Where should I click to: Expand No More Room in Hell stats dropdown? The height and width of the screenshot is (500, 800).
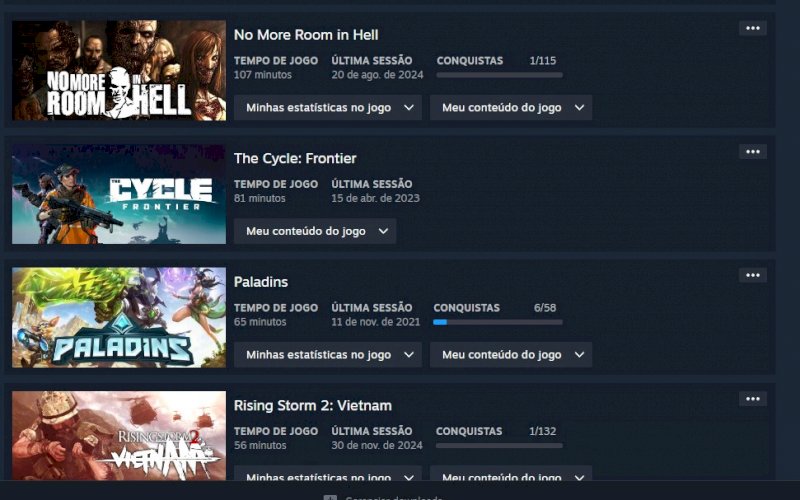click(328, 108)
